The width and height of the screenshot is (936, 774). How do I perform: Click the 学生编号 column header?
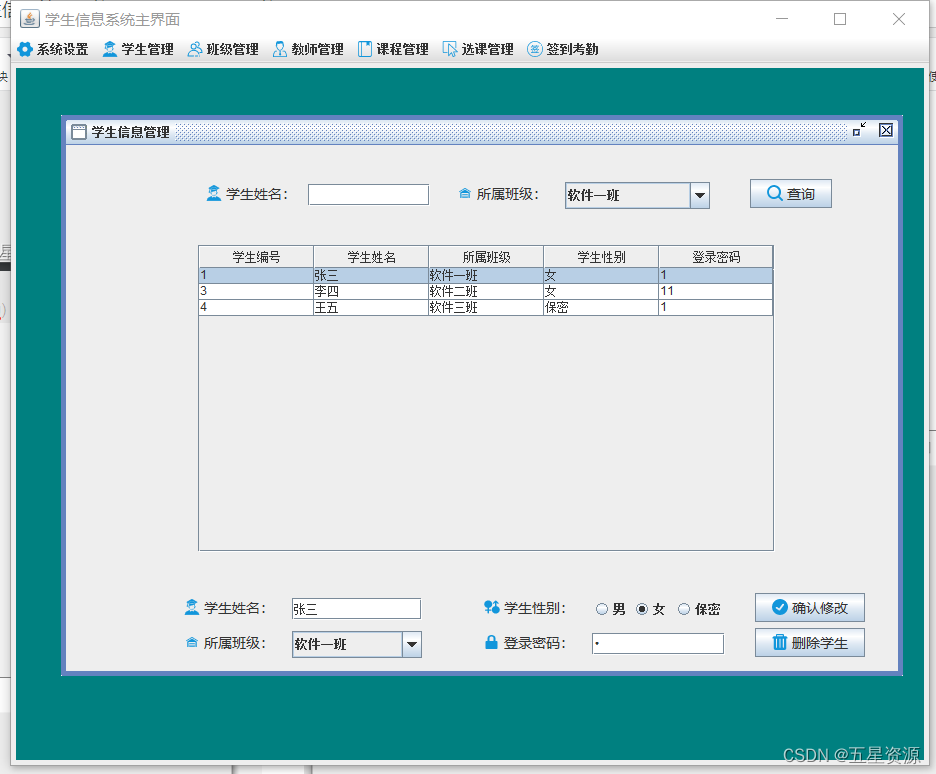click(256, 257)
